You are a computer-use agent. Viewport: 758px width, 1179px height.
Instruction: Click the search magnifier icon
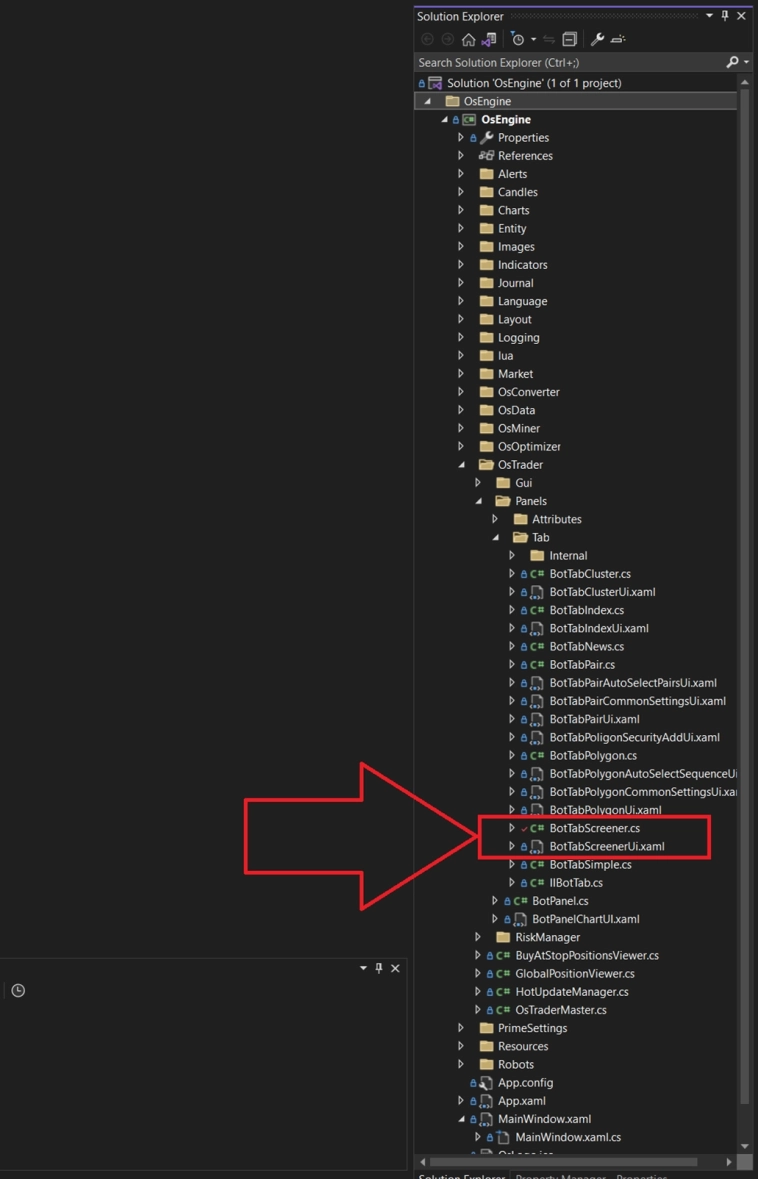(x=732, y=62)
